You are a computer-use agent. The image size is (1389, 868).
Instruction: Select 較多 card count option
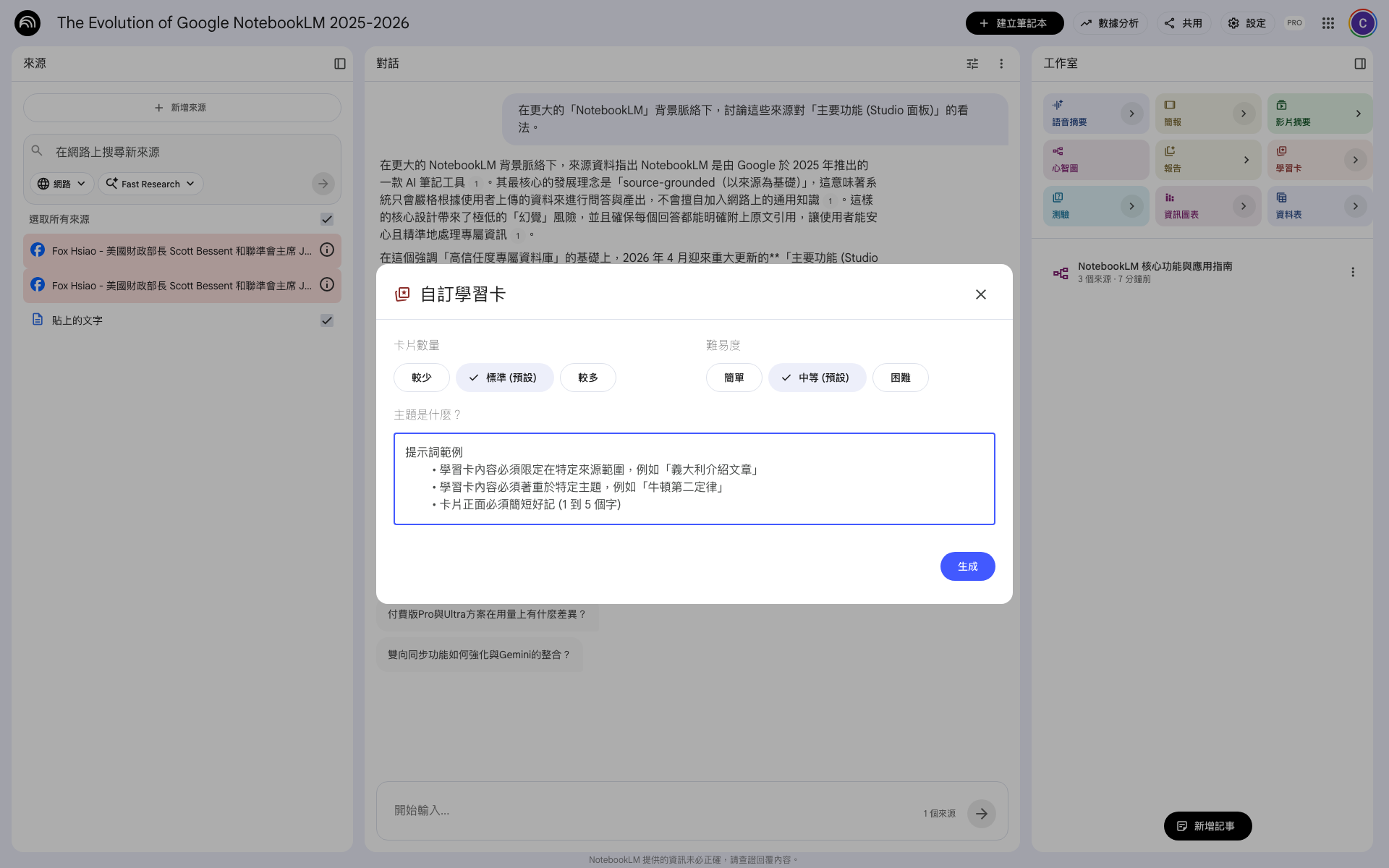[588, 378]
